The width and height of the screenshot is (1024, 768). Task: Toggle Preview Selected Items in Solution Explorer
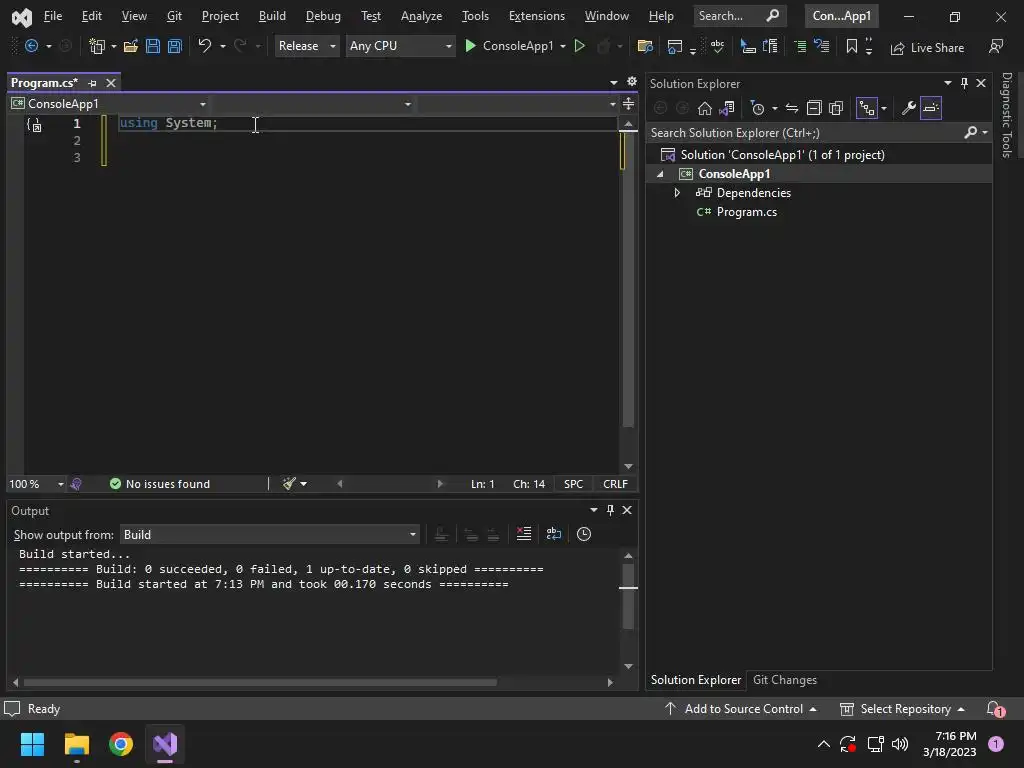(x=931, y=108)
